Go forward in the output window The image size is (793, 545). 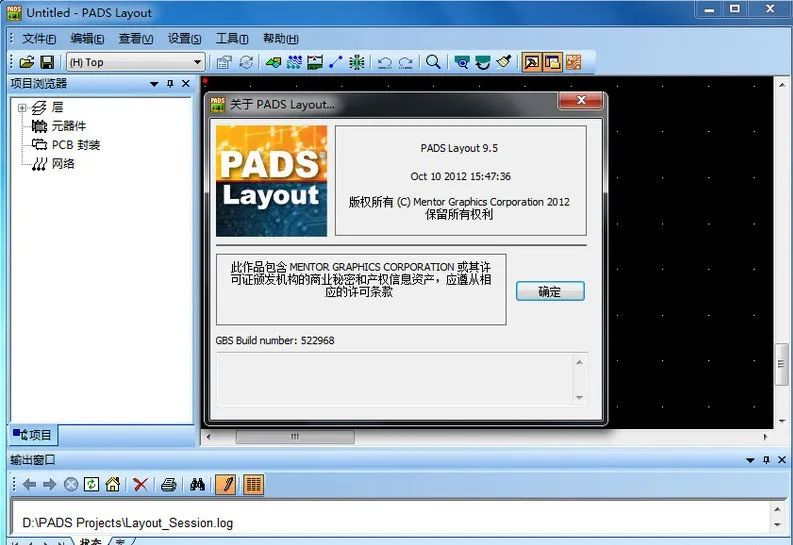click(50, 485)
